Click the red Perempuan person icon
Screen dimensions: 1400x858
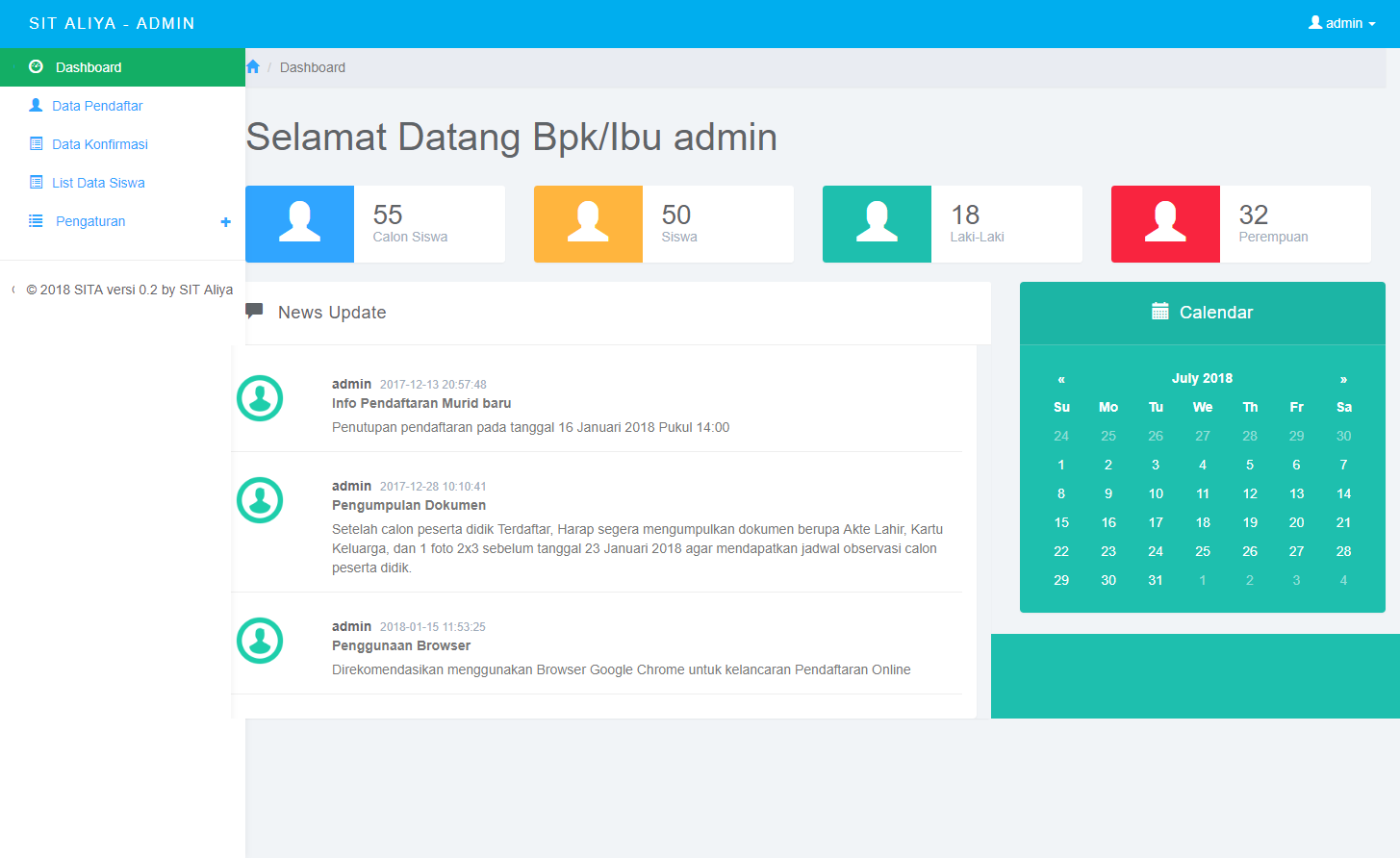point(1165,223)
